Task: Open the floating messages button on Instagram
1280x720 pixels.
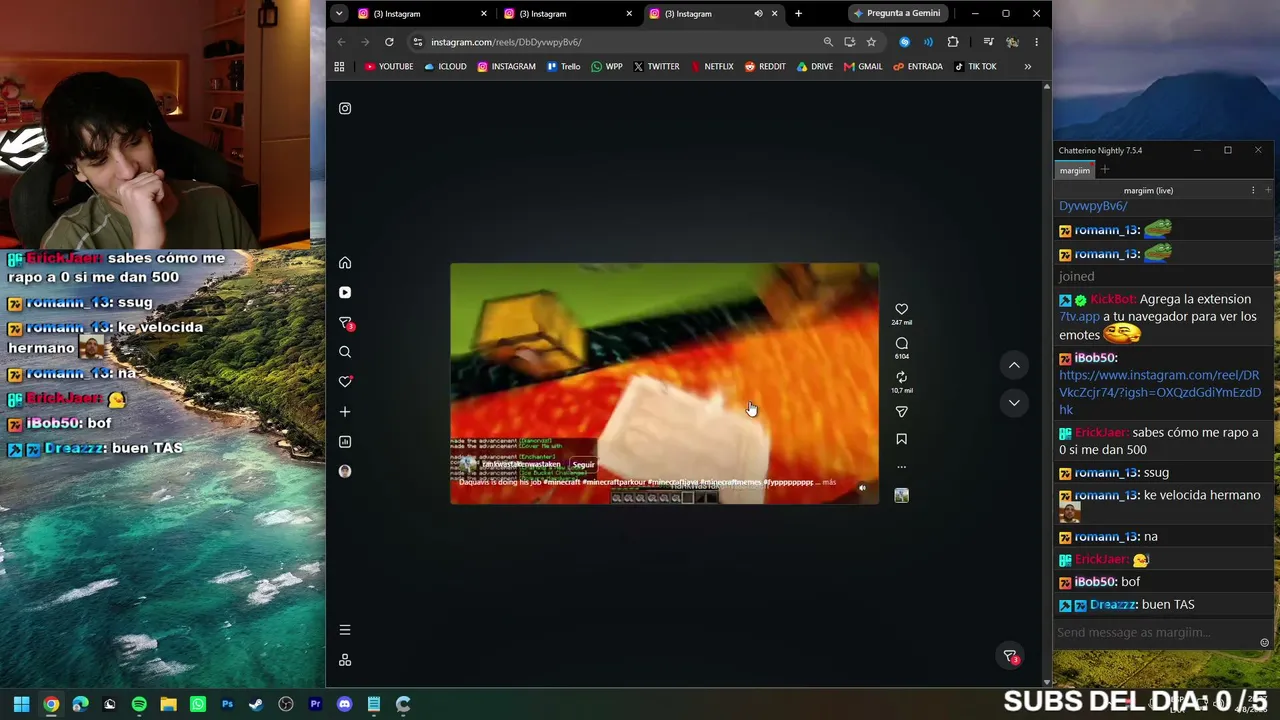Action: point(1011,656)
